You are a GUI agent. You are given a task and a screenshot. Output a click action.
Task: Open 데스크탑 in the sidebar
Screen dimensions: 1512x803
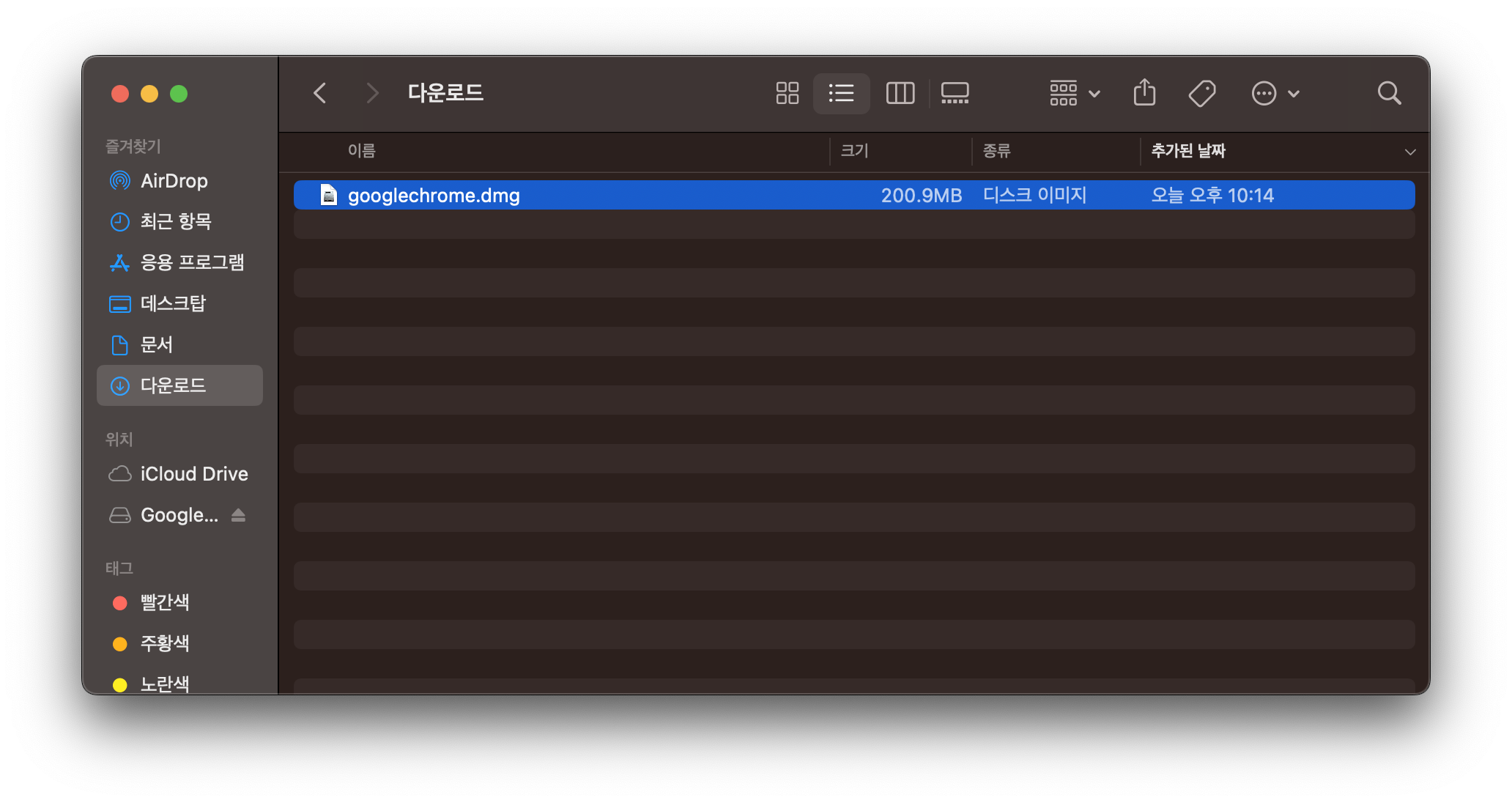[x=173, y=303]
